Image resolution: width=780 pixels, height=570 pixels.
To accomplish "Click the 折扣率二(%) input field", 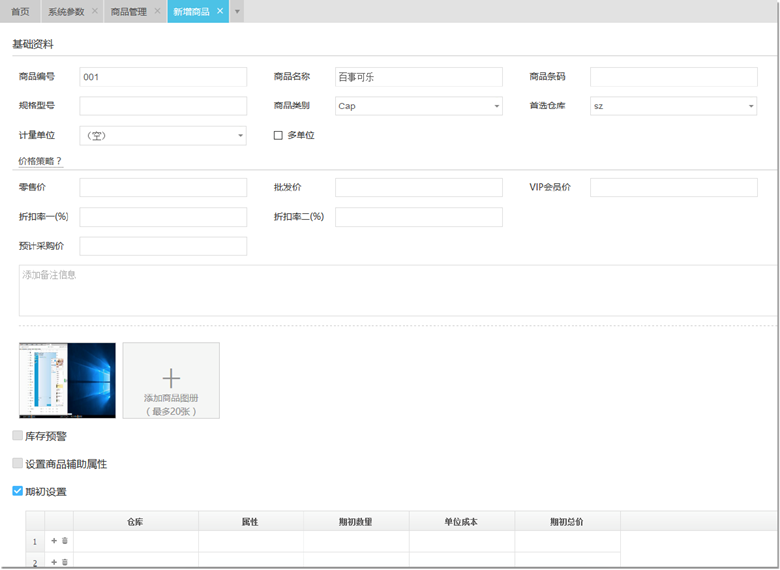I will [x=419, y=217].
